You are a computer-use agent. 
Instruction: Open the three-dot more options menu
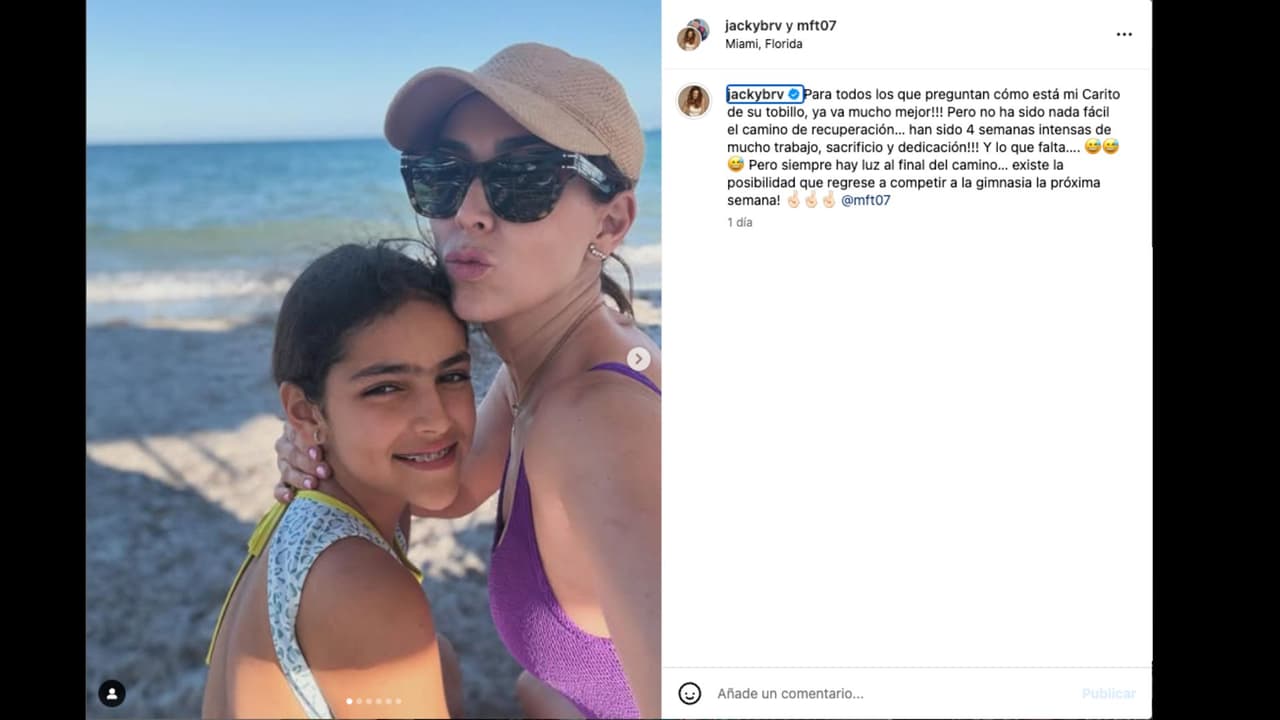1124,34
